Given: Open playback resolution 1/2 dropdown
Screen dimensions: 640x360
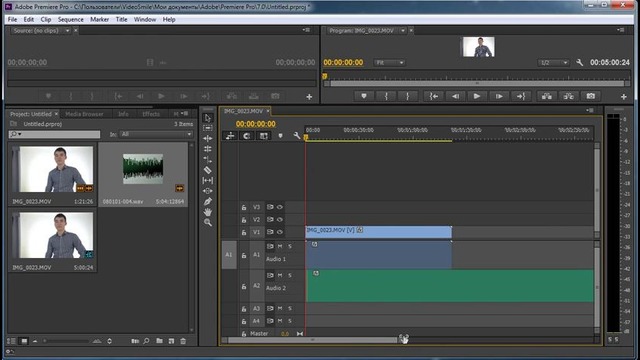Looking at the screenshot, I should pos(553,62).
